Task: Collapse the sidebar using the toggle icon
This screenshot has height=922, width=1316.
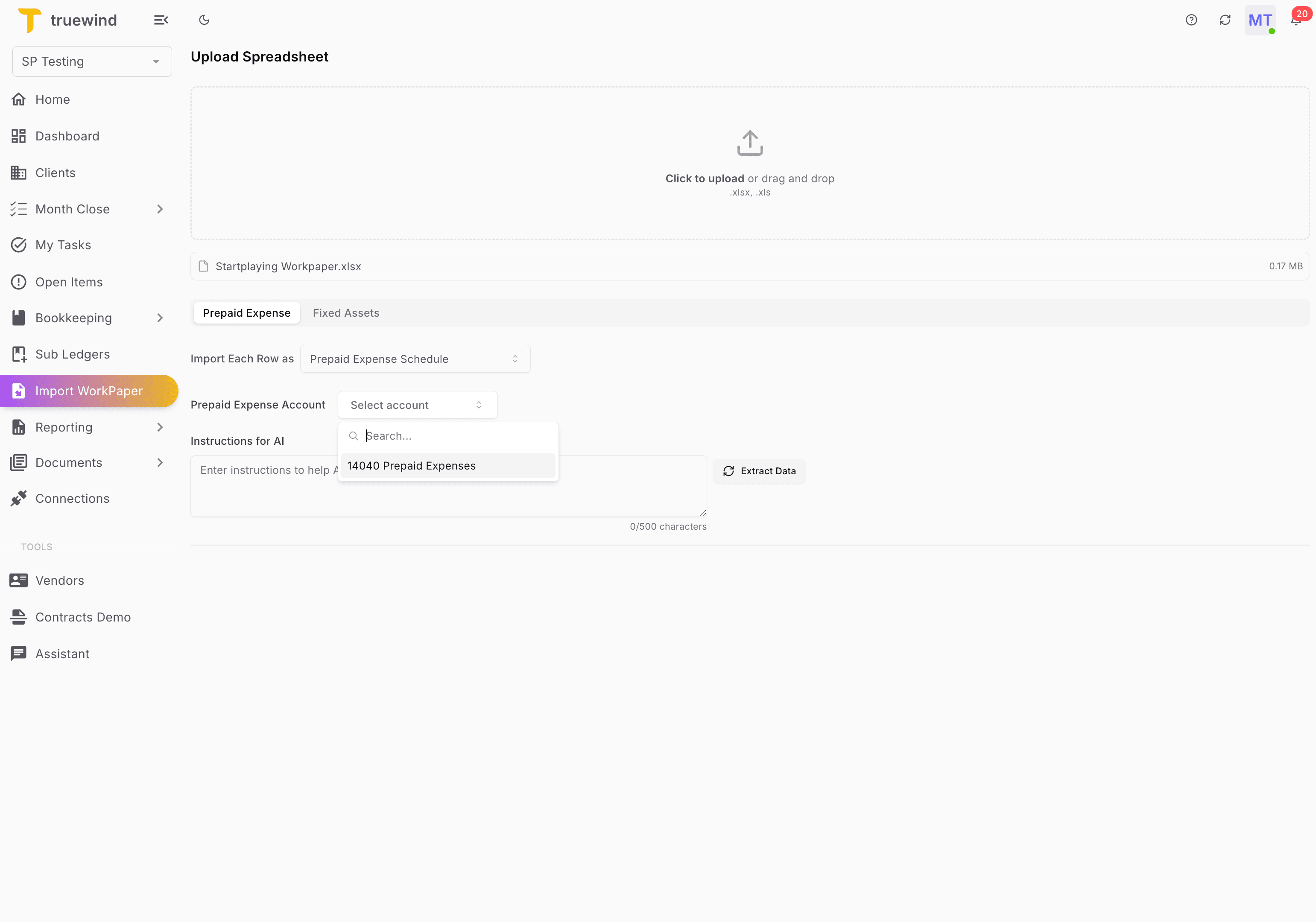Action: tap(161, 20)
